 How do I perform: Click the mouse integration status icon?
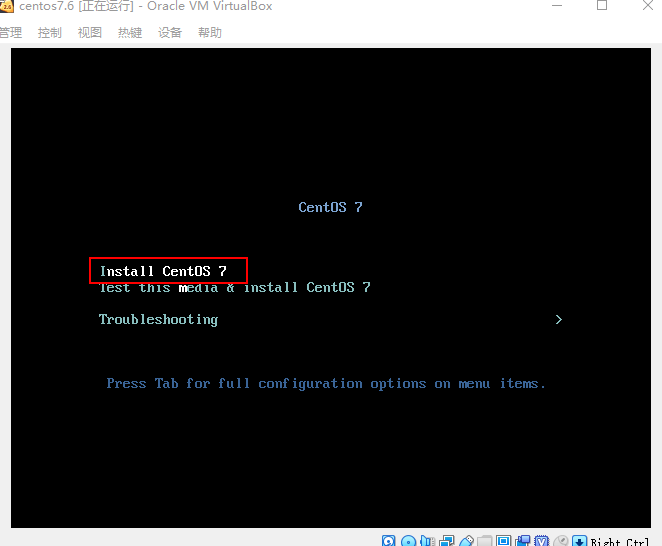click(x=561, y=541)
